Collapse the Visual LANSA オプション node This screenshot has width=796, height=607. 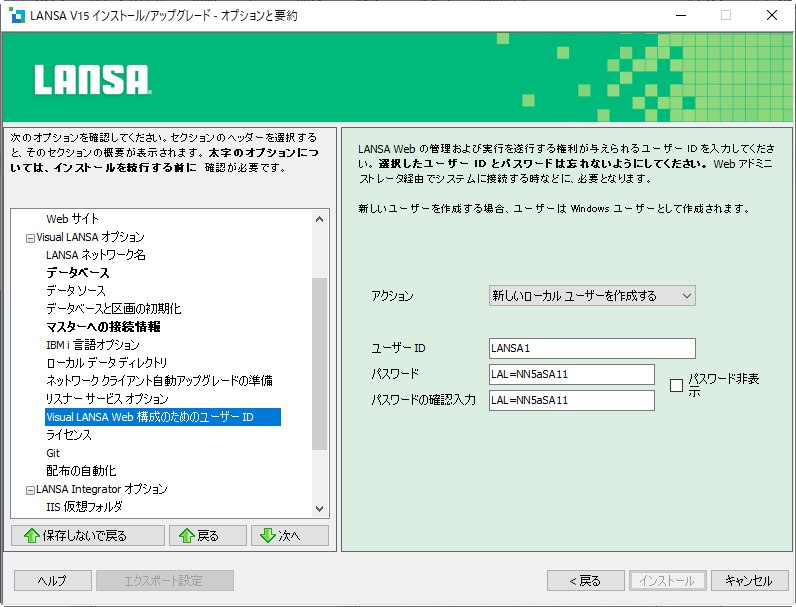click(30, 238)
